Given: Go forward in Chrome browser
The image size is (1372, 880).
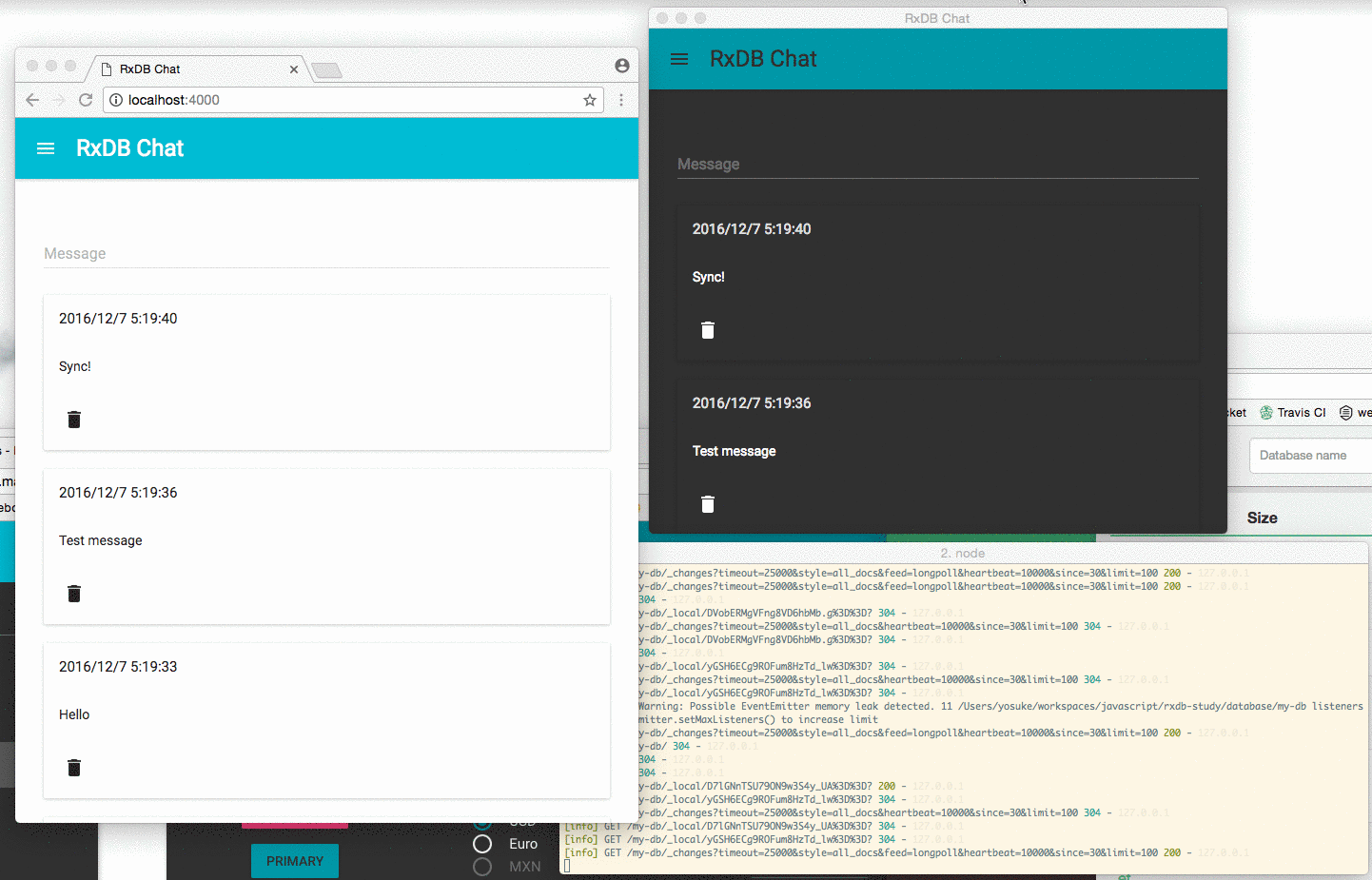Looking at the screenshot, I should pyautogui.click(x=59, y=100).
